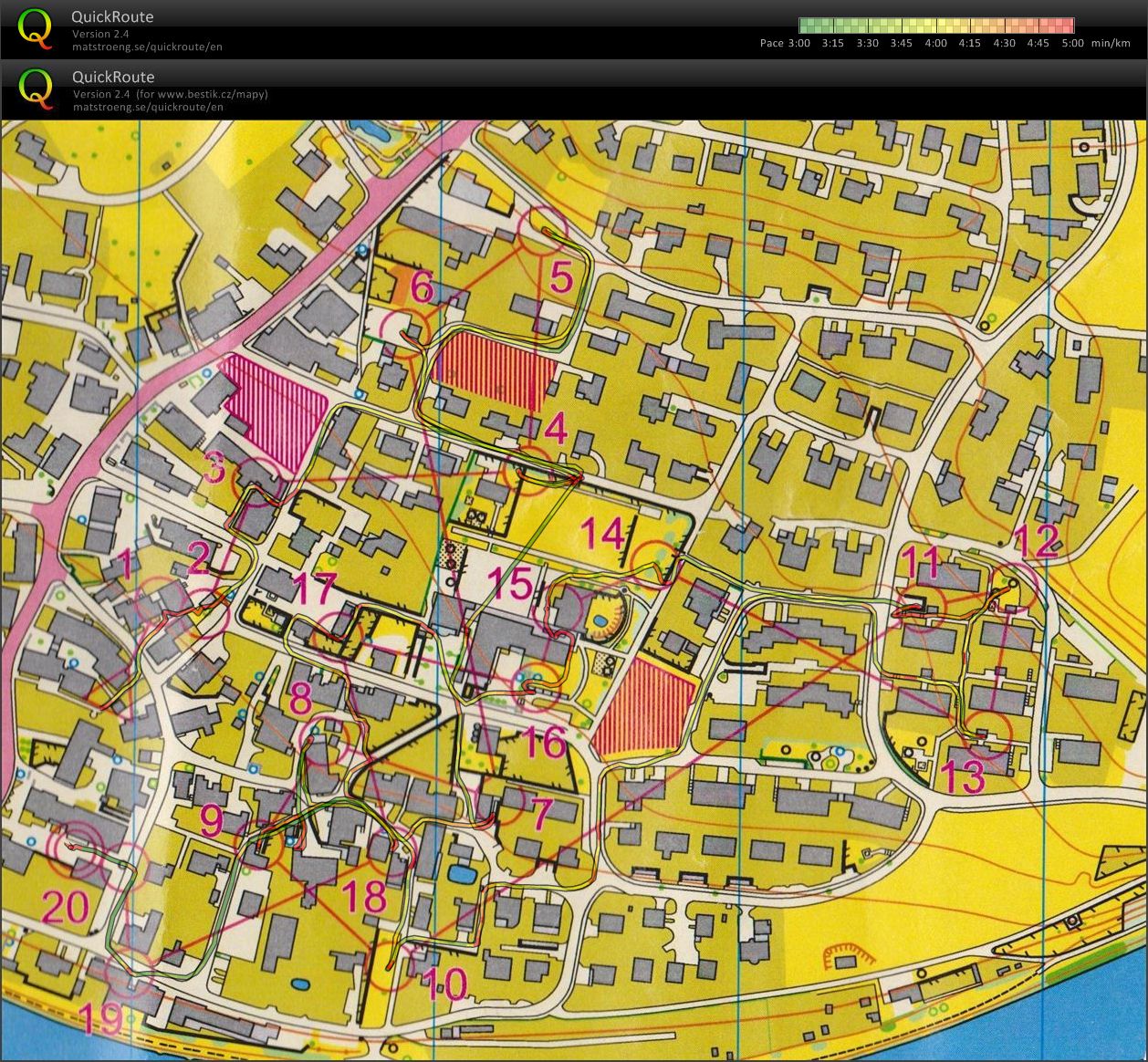Image resolution: width=1148 pixels, height=1062 pixels.
Task: Click control number 16 on the map
Action: pos(544,742)
